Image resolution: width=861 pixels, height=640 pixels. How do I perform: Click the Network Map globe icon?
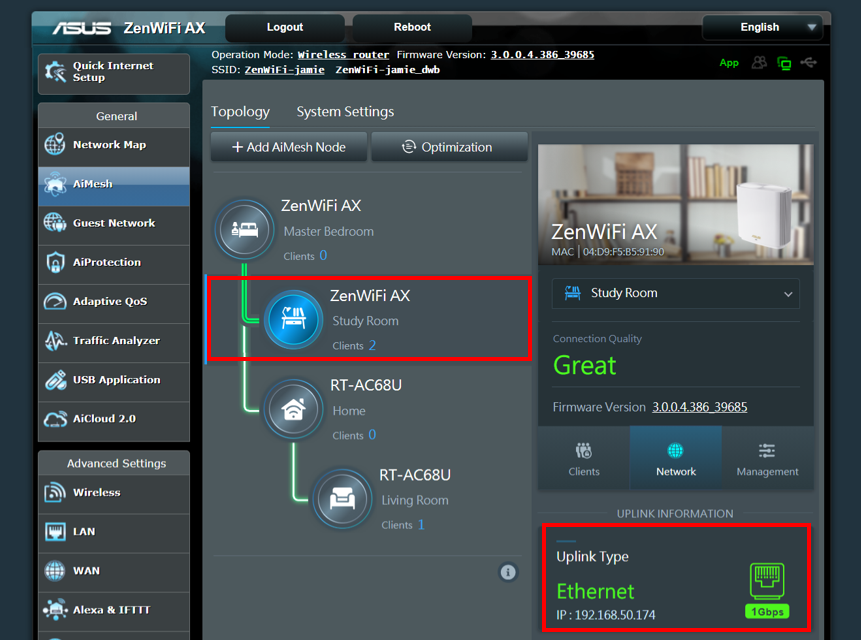coord(55,144)
